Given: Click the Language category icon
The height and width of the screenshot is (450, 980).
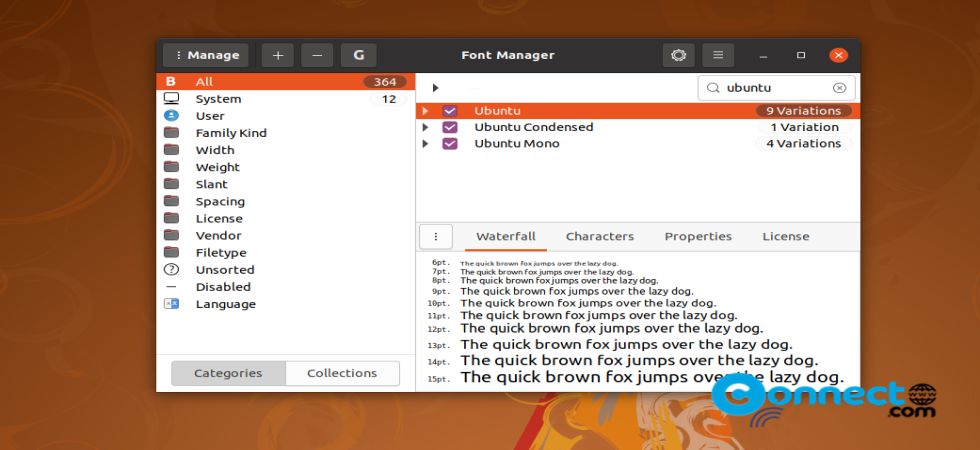Looking at the screenshot, I should coord(171,304).
